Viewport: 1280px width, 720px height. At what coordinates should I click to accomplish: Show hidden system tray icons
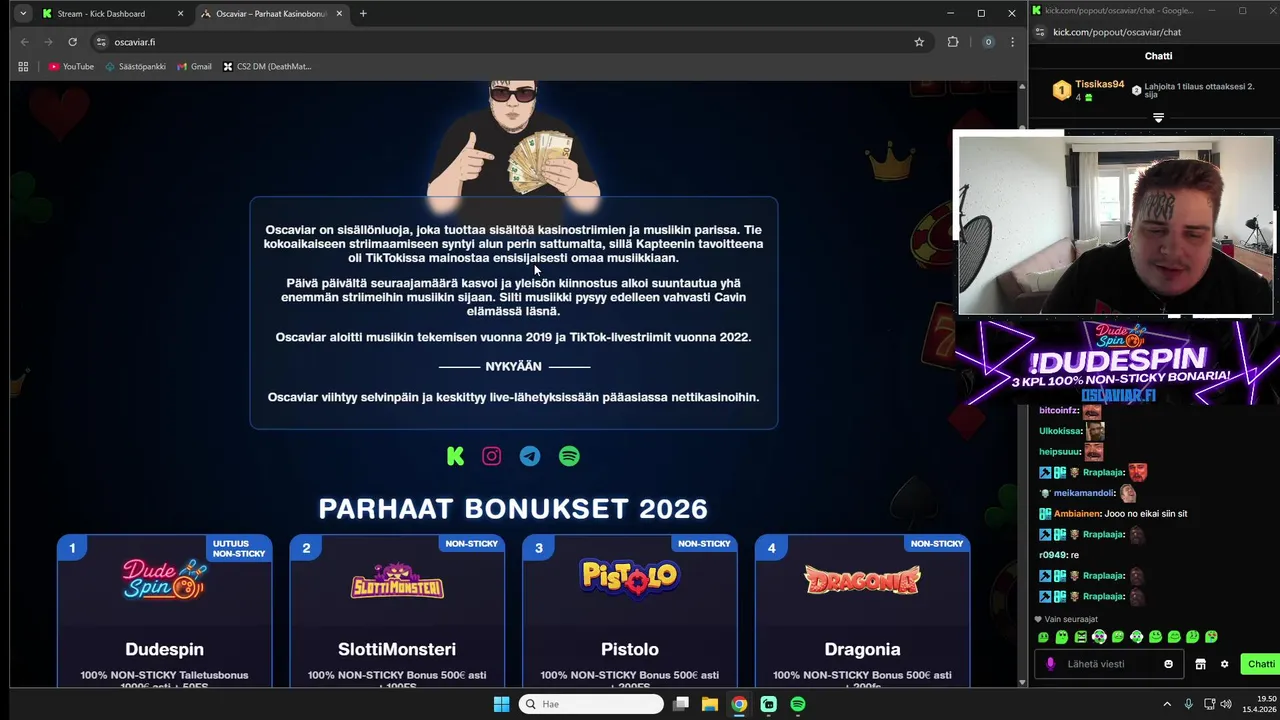tap(1166, 704)
